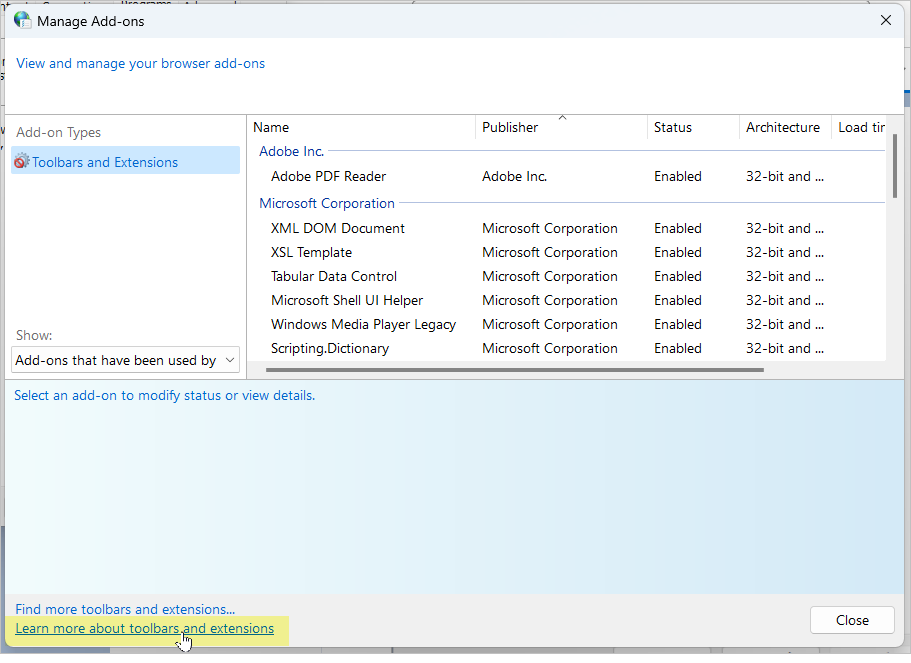
Task: Select the Adobe PDF Reader add-on
Action: click(x=328, y=176)
